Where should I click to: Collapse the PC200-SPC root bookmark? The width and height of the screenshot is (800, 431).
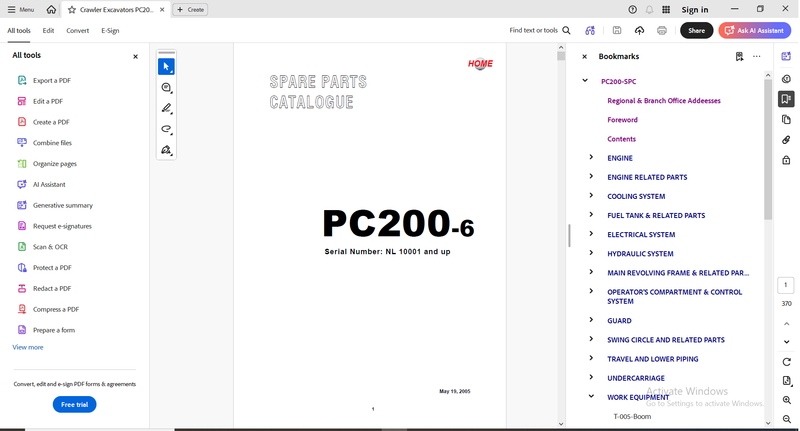[585, 81]
